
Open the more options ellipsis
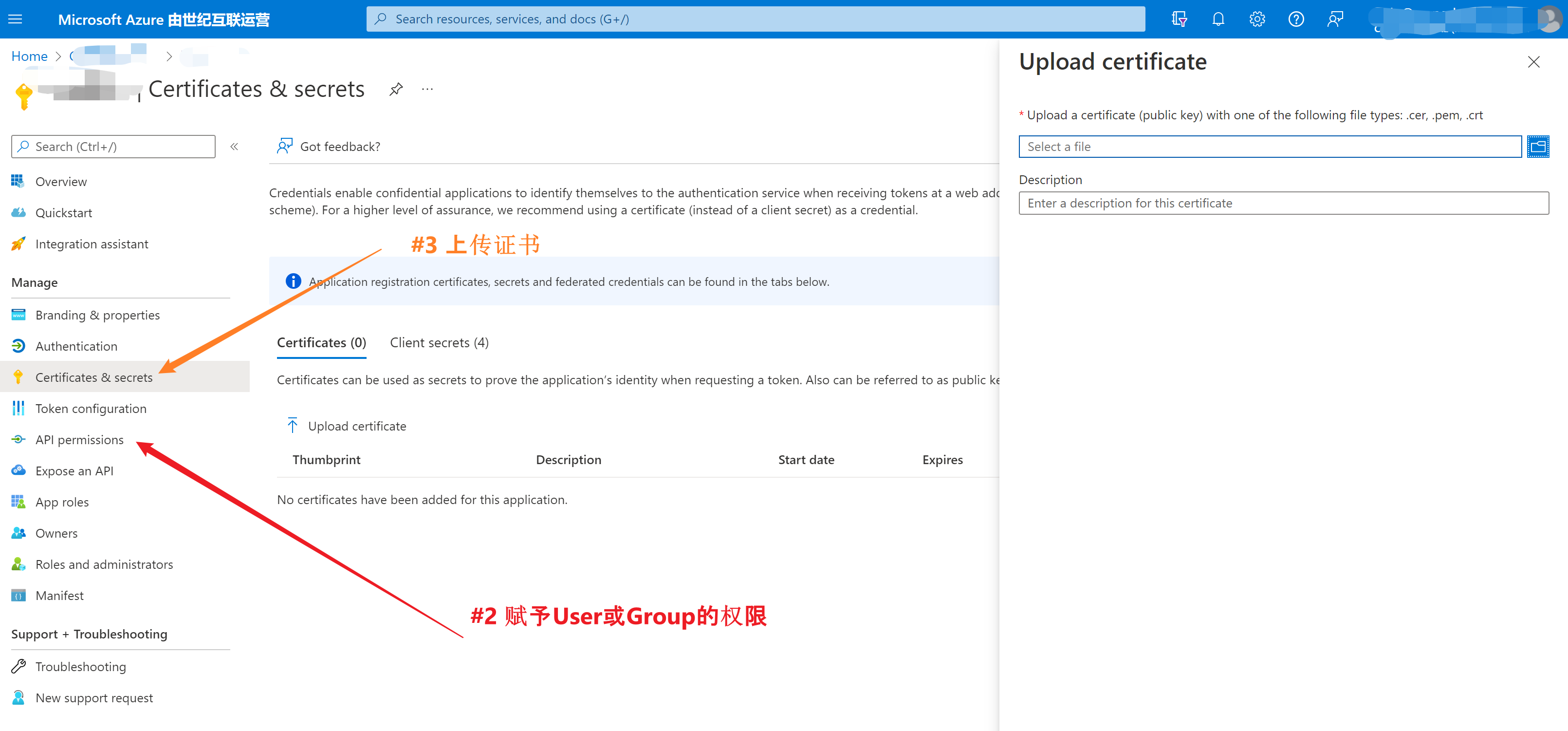[427, 90]
